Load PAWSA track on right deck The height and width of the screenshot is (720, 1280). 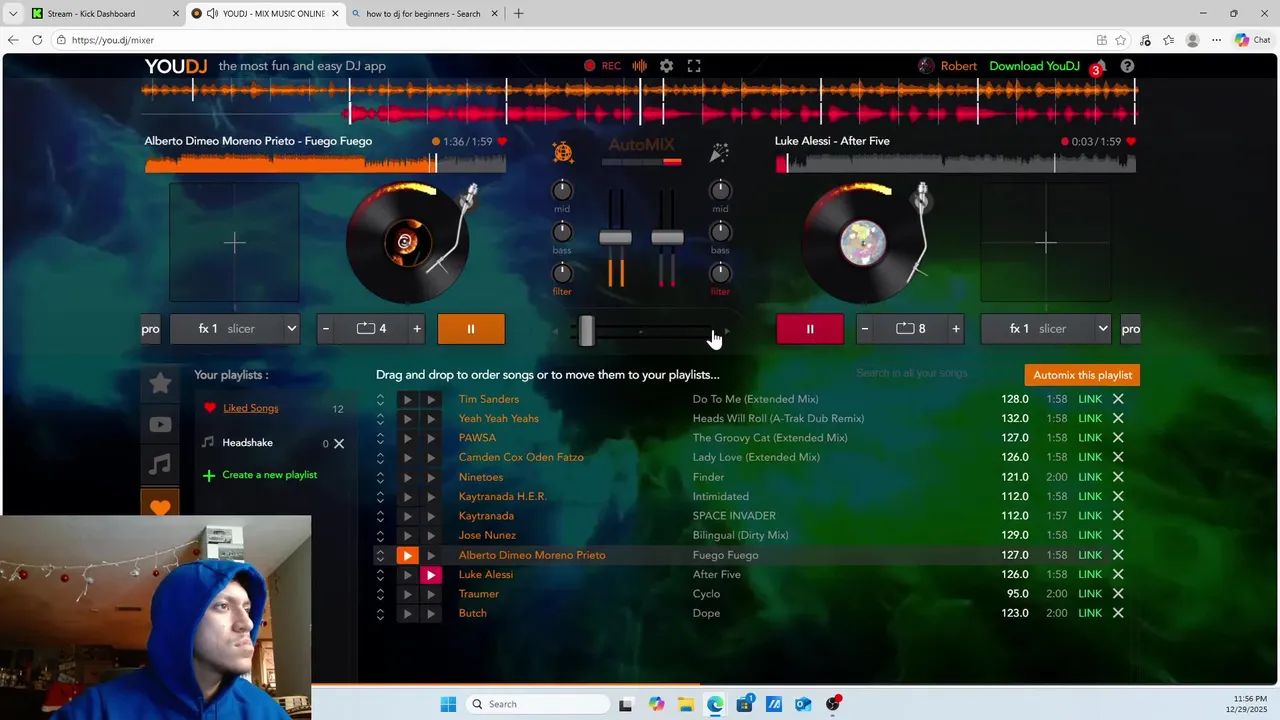tap(431, 438)
